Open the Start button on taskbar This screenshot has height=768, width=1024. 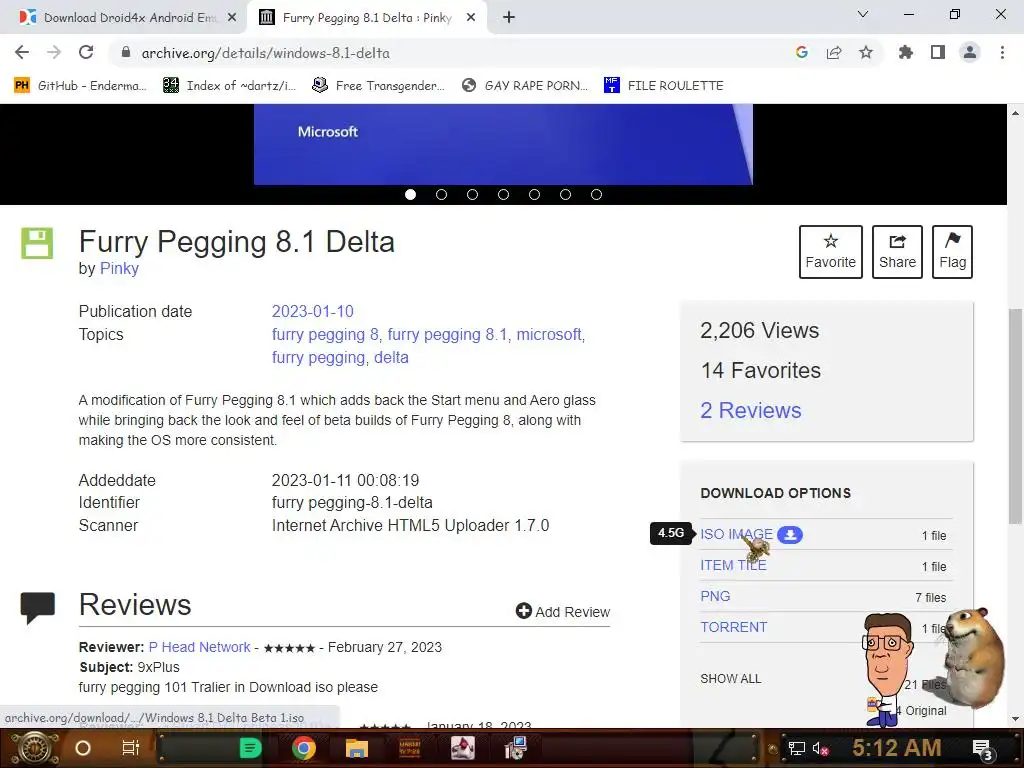click(35, 748)
